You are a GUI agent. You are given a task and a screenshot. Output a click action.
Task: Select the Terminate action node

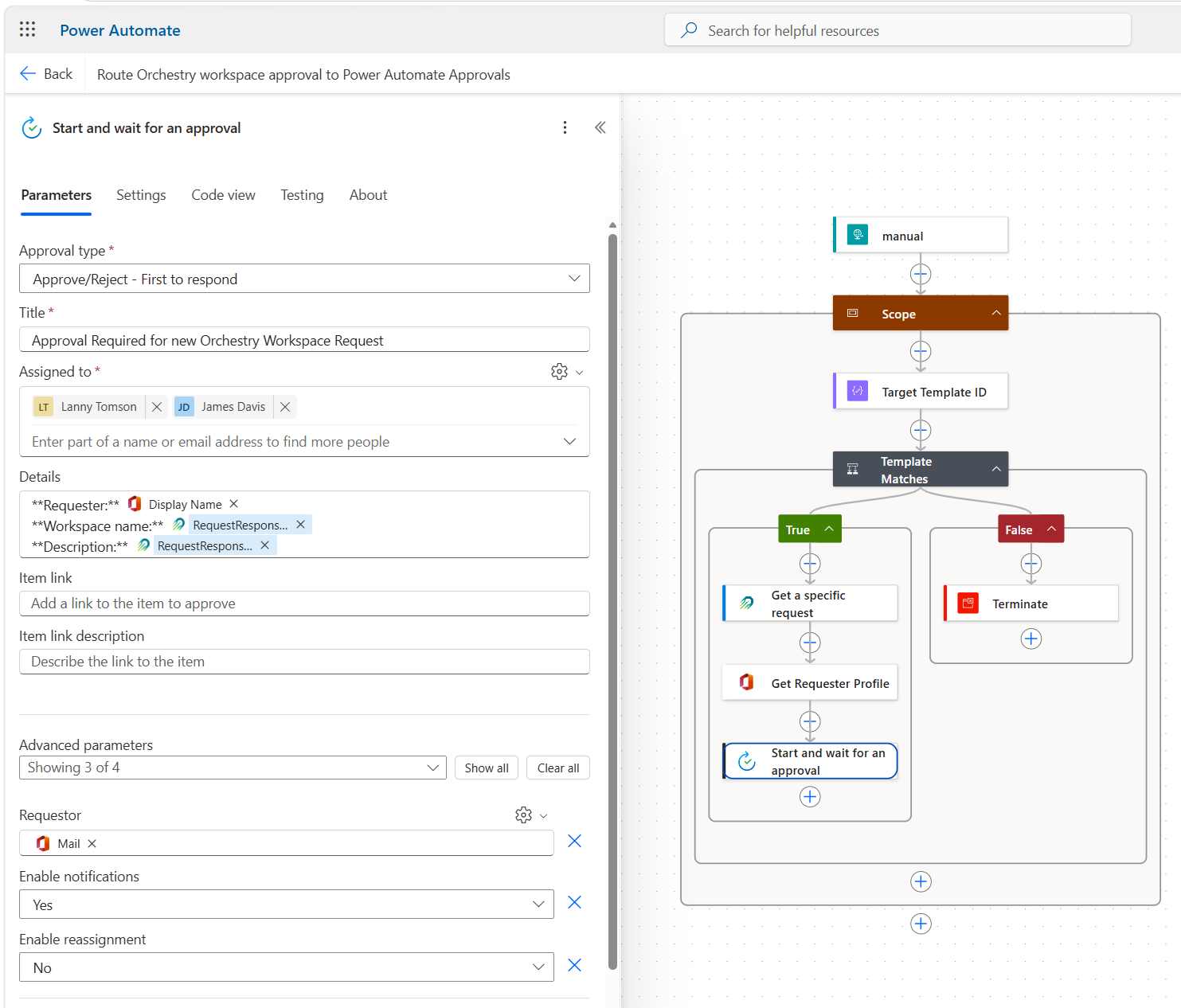(x=1031, y=604)
